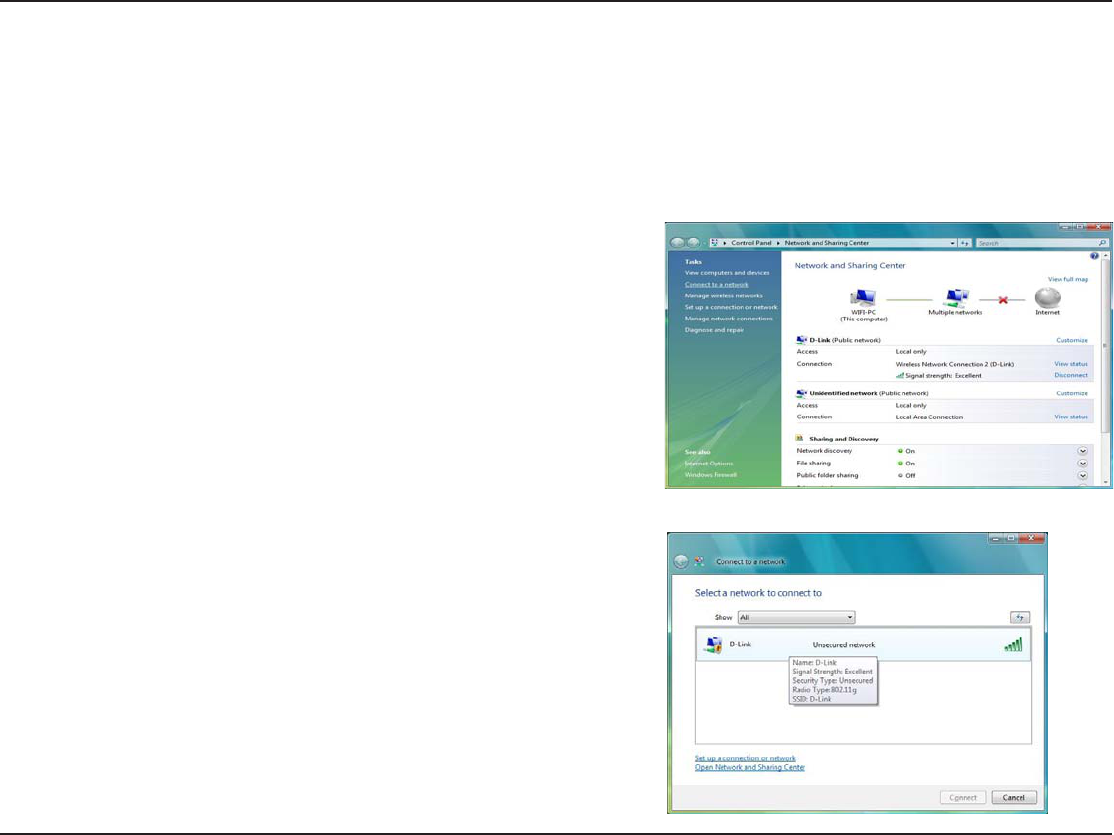Image resolution: width=1114 pixels, height=835 pixels.
Task: Click the signal strength bars icon in Network Center
Action: (899, 375)
